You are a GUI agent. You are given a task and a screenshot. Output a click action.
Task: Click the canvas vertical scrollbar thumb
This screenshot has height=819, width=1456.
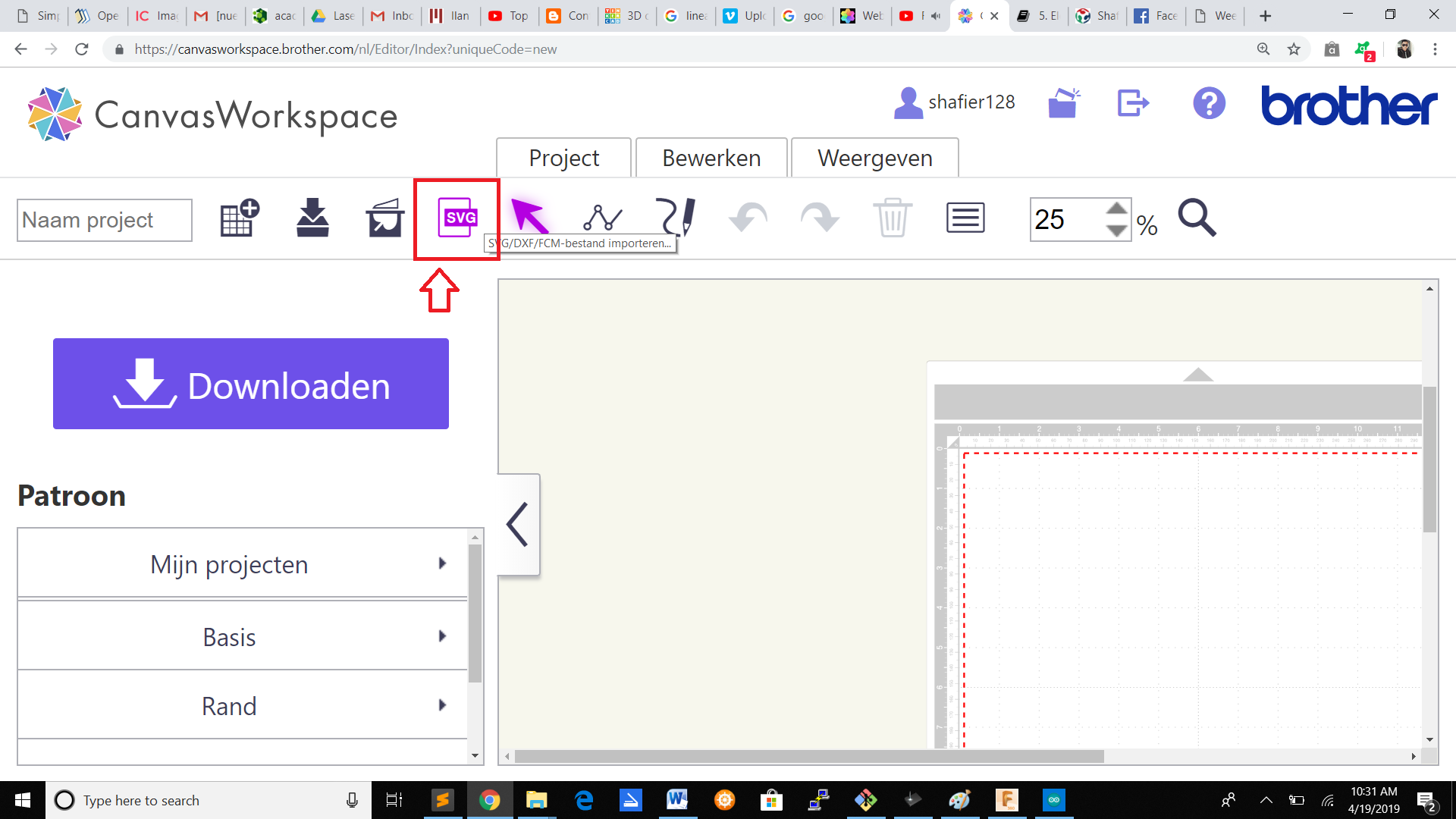pyautogui.click(x=1429, y=459)
